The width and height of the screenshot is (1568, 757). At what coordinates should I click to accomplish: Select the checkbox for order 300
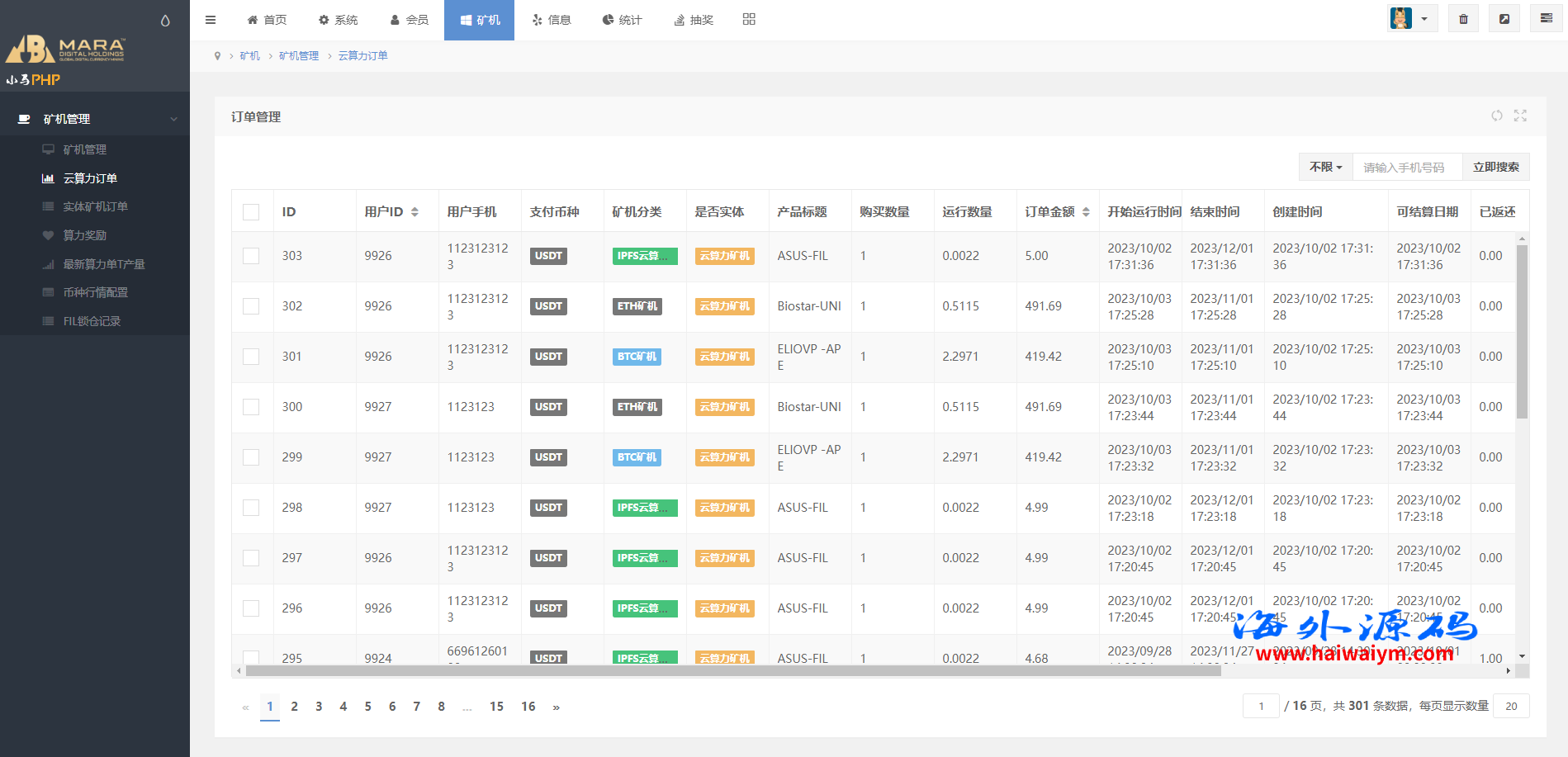click(x=251, y=407)
